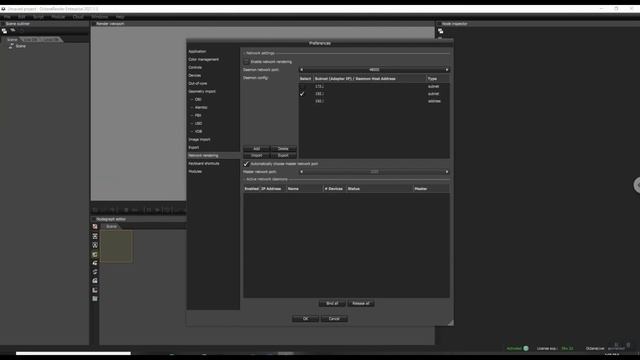The width and height of the screenshot is (640, 360).
Task: Select Color management preferences
Action: click(204, 60)
